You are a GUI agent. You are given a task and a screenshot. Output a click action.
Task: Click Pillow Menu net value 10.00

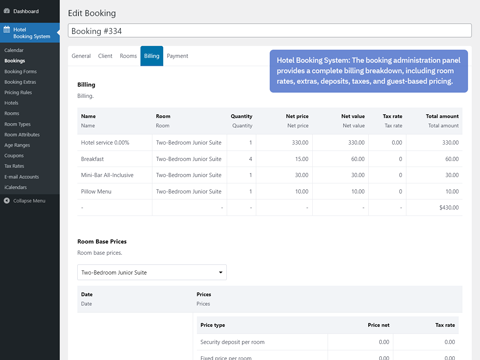pyautogui.click(x=358, y=191)
